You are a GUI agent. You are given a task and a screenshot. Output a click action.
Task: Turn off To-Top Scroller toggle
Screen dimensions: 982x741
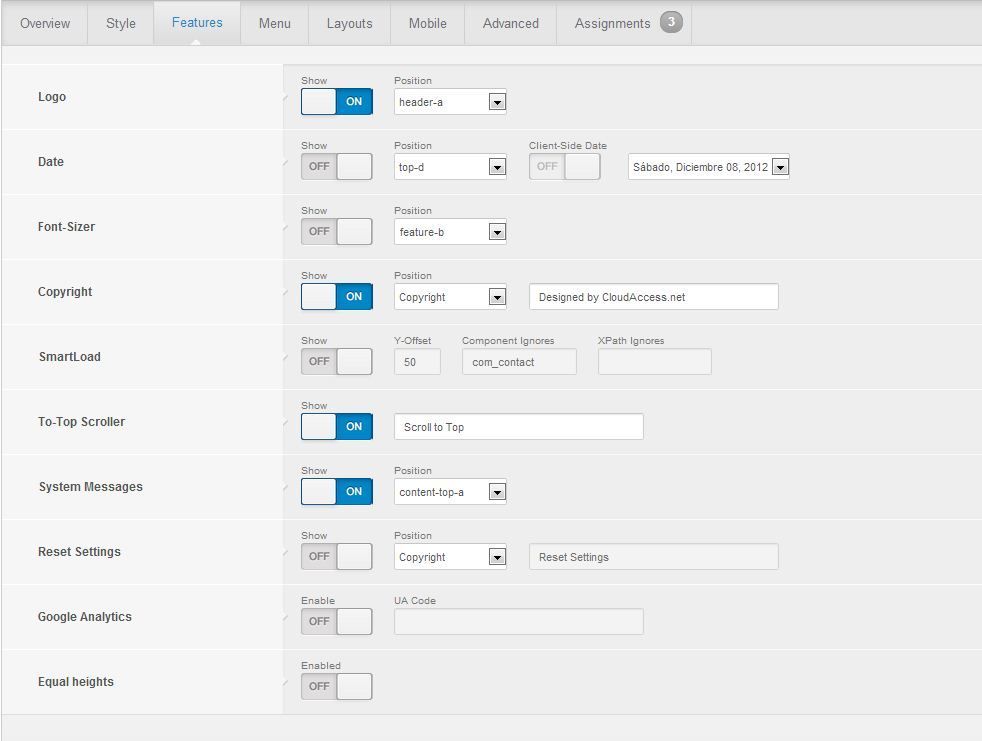337,427
